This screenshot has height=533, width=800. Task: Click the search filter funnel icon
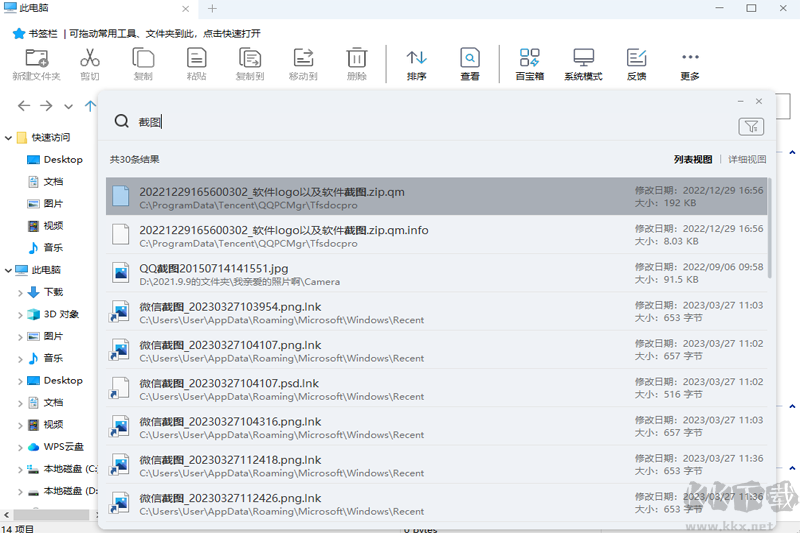pyautogui.click(x=750, y=126)
